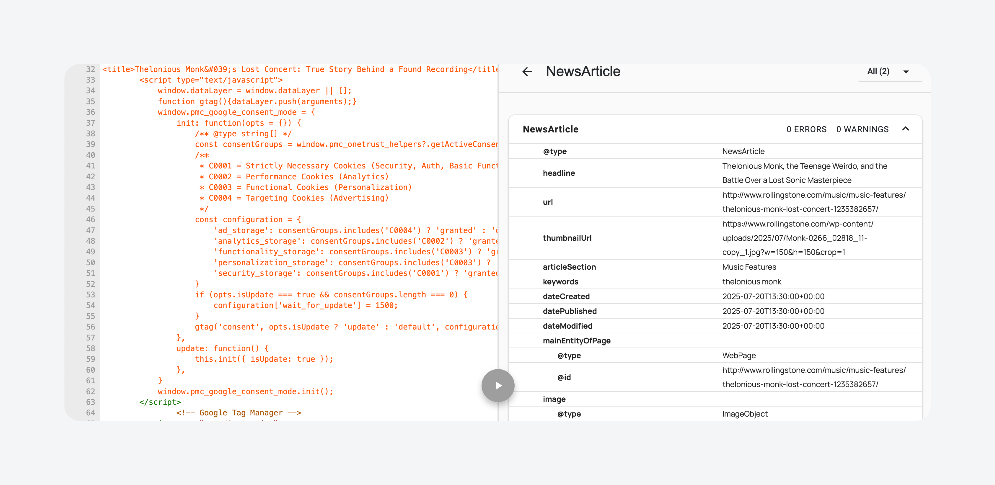995x485 pixels.
Task: Click the mainEntityOfPage property label
Action: click(576, 341)
